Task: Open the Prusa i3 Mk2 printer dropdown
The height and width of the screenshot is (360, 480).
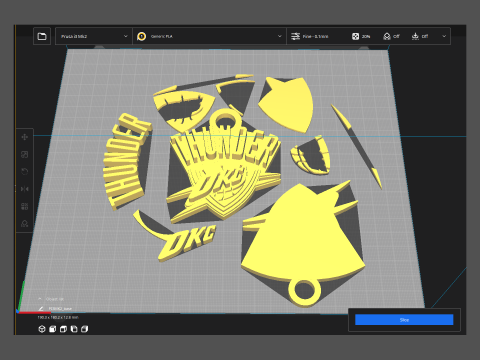Action: pyautogui.click(x=94, y=36)
